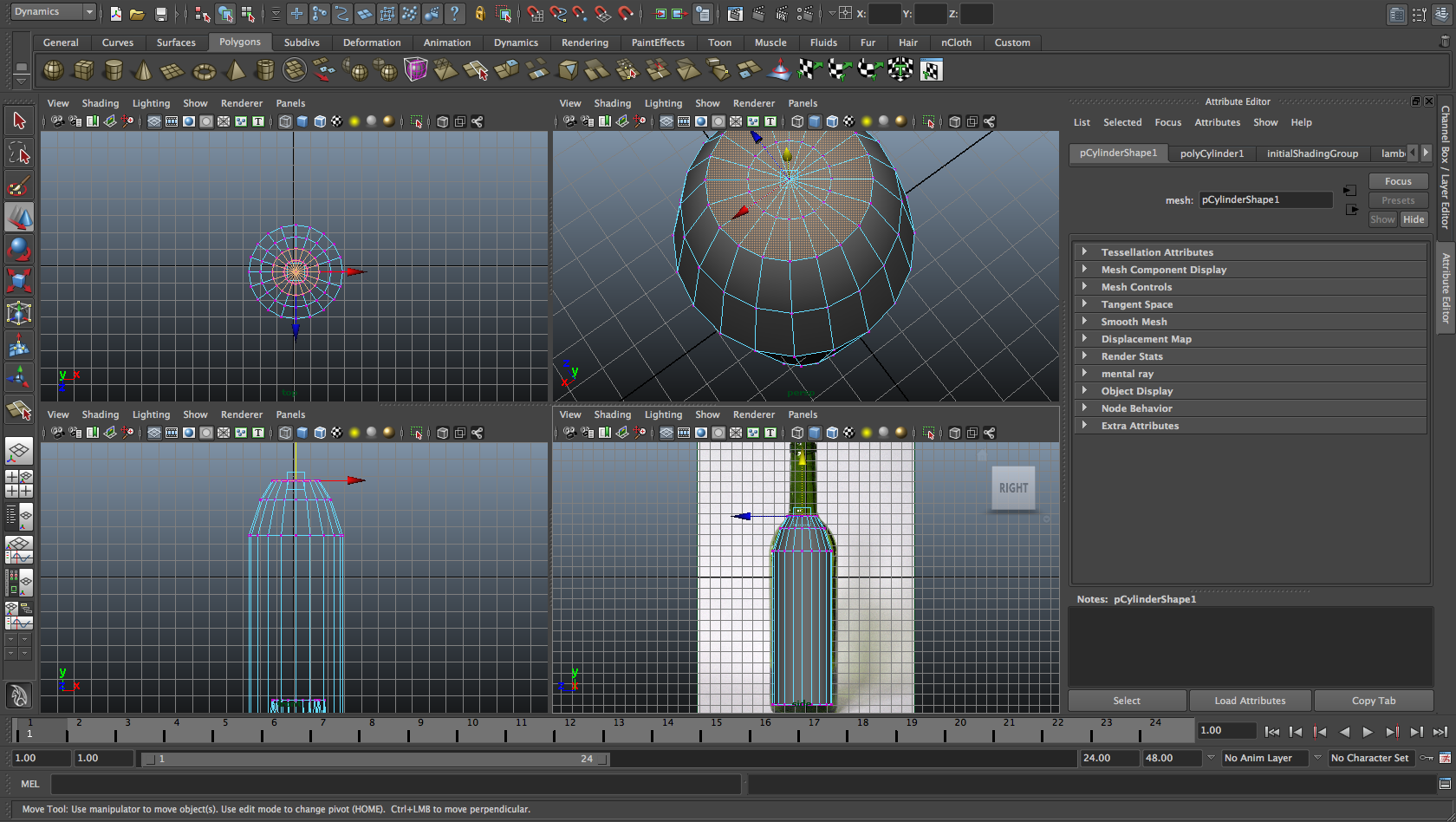
Task: Activate the Scale tool in the toolbox
Action: tap(19, 280)
